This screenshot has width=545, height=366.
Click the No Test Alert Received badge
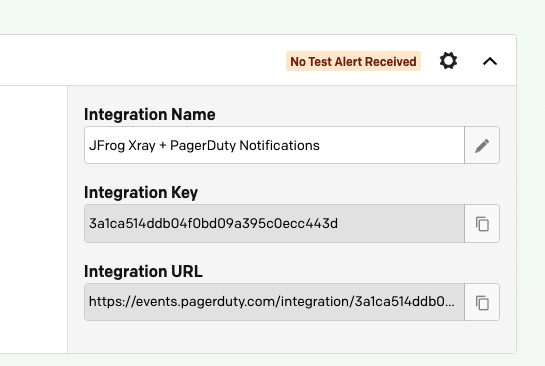[353, 62]
